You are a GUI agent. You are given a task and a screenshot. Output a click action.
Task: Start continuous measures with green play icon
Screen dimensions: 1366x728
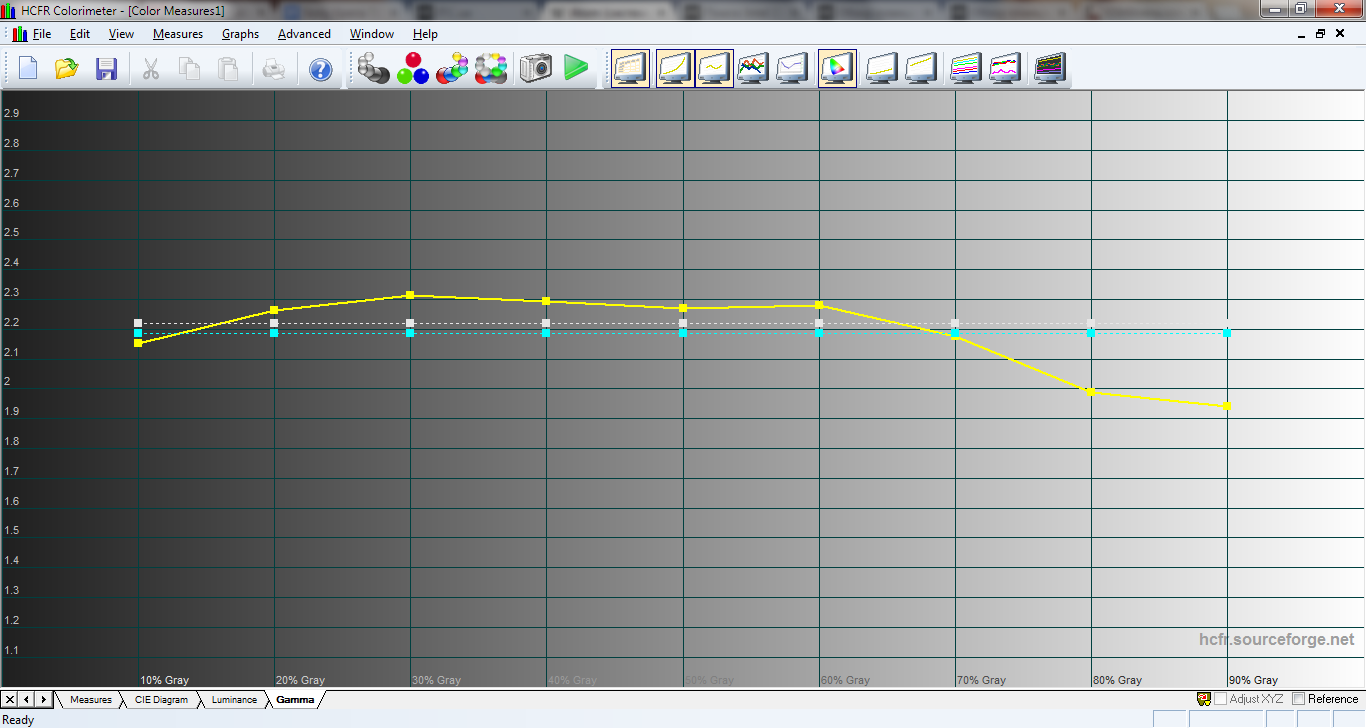click(x=575, y=68)
